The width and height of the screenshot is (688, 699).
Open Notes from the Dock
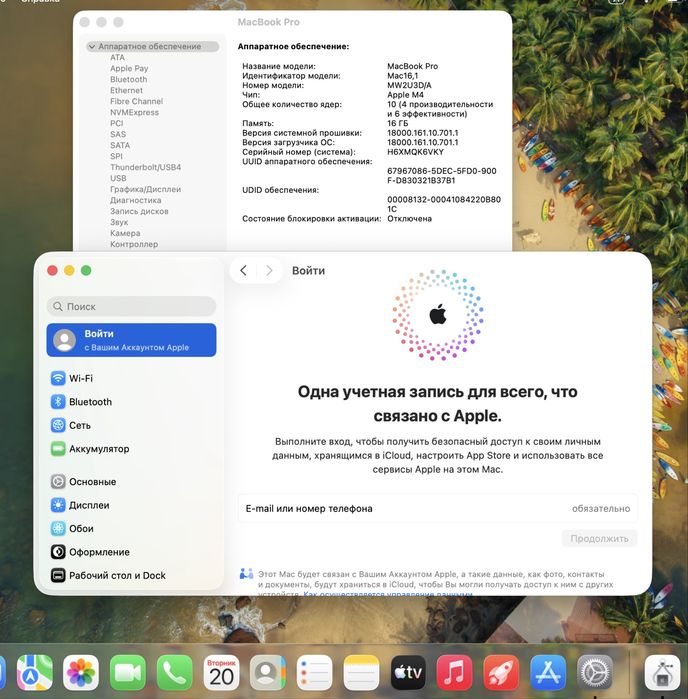[361, 673]
